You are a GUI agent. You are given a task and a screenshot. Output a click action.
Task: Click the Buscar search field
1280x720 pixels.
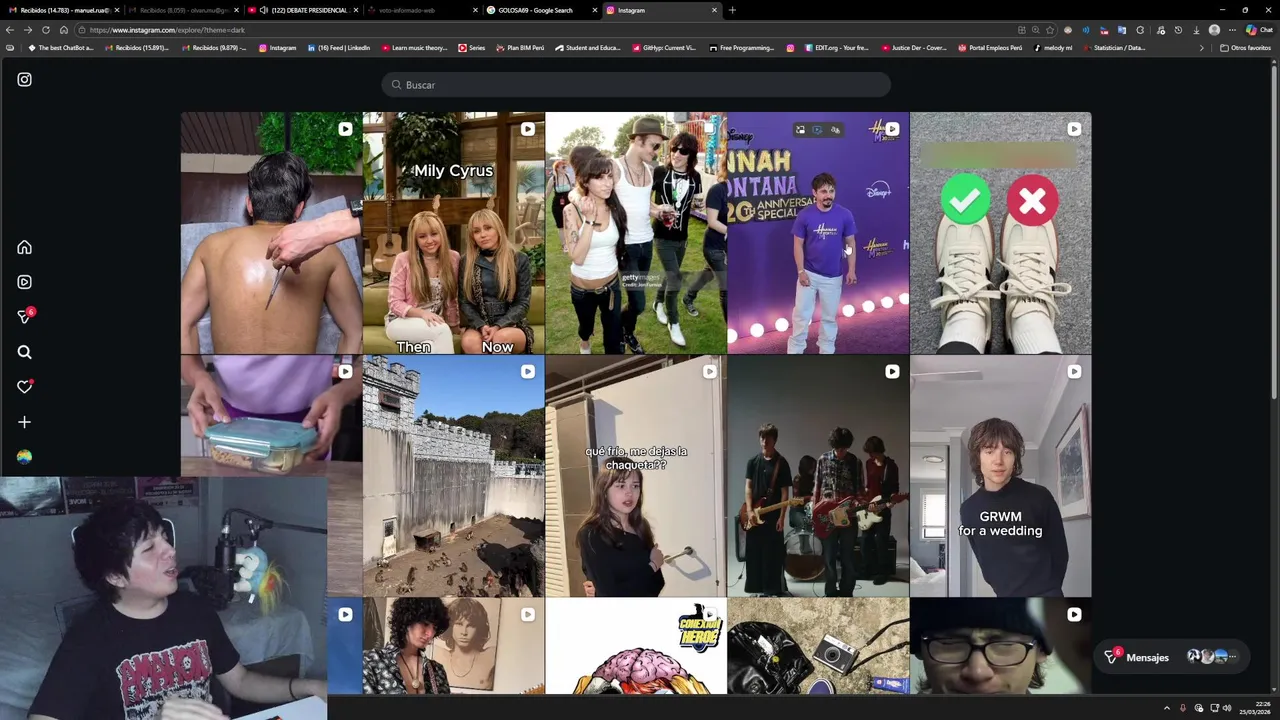pyautogui.click(x=636, y=85)
